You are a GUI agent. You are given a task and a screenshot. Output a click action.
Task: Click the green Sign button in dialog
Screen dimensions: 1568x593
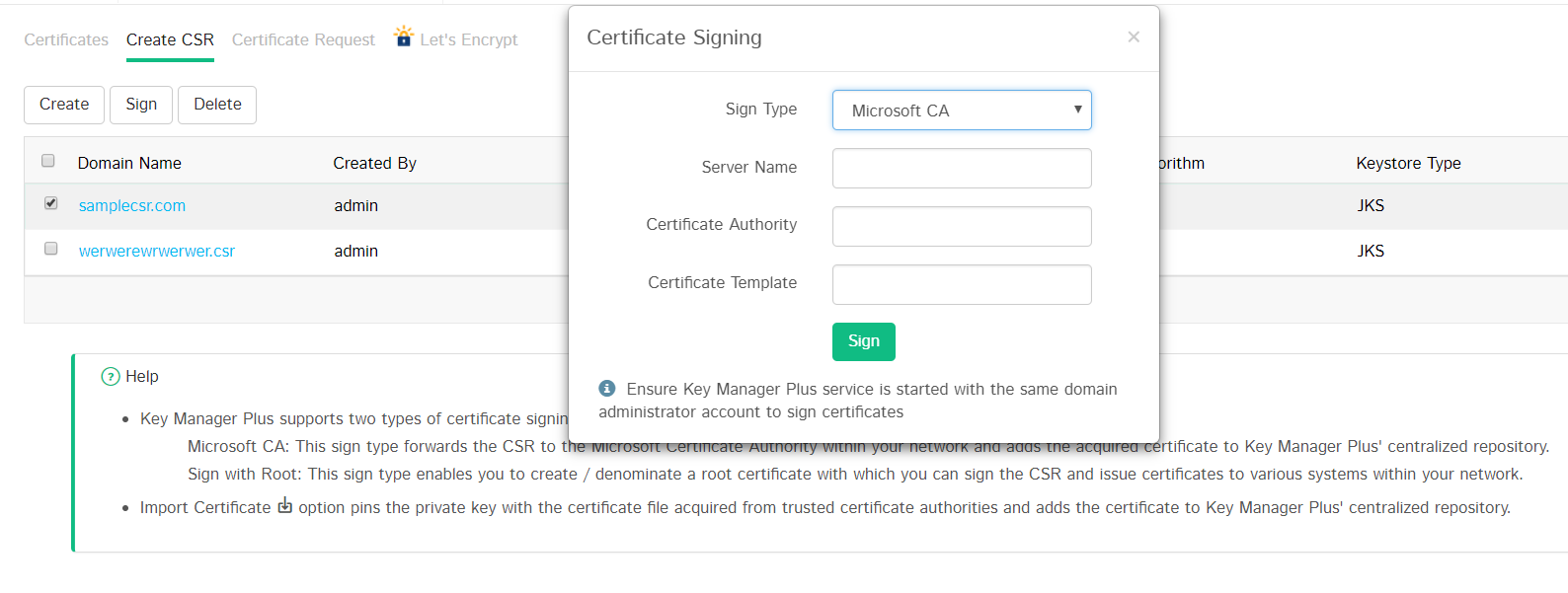click(863, 341)
